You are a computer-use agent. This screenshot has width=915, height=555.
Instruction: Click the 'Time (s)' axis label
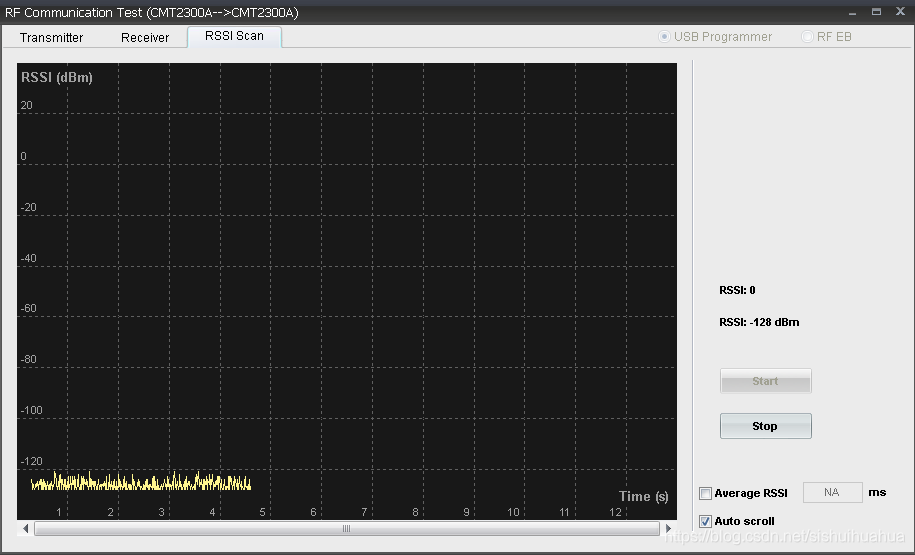644,497
